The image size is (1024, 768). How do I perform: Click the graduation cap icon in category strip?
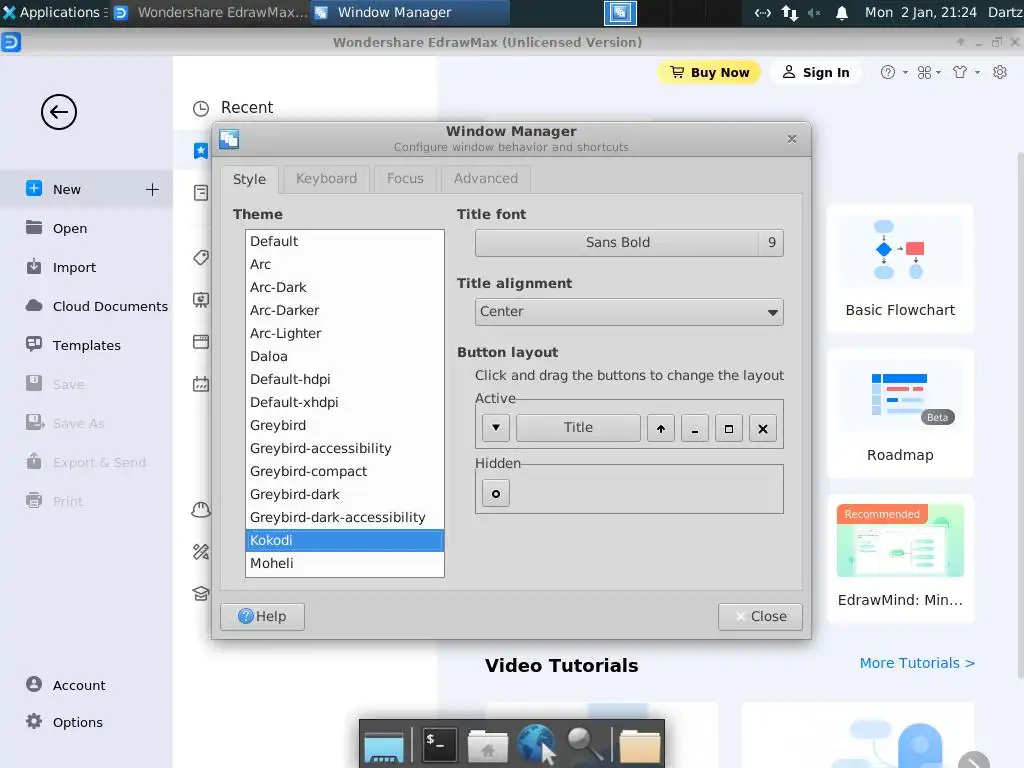[201, 593]
